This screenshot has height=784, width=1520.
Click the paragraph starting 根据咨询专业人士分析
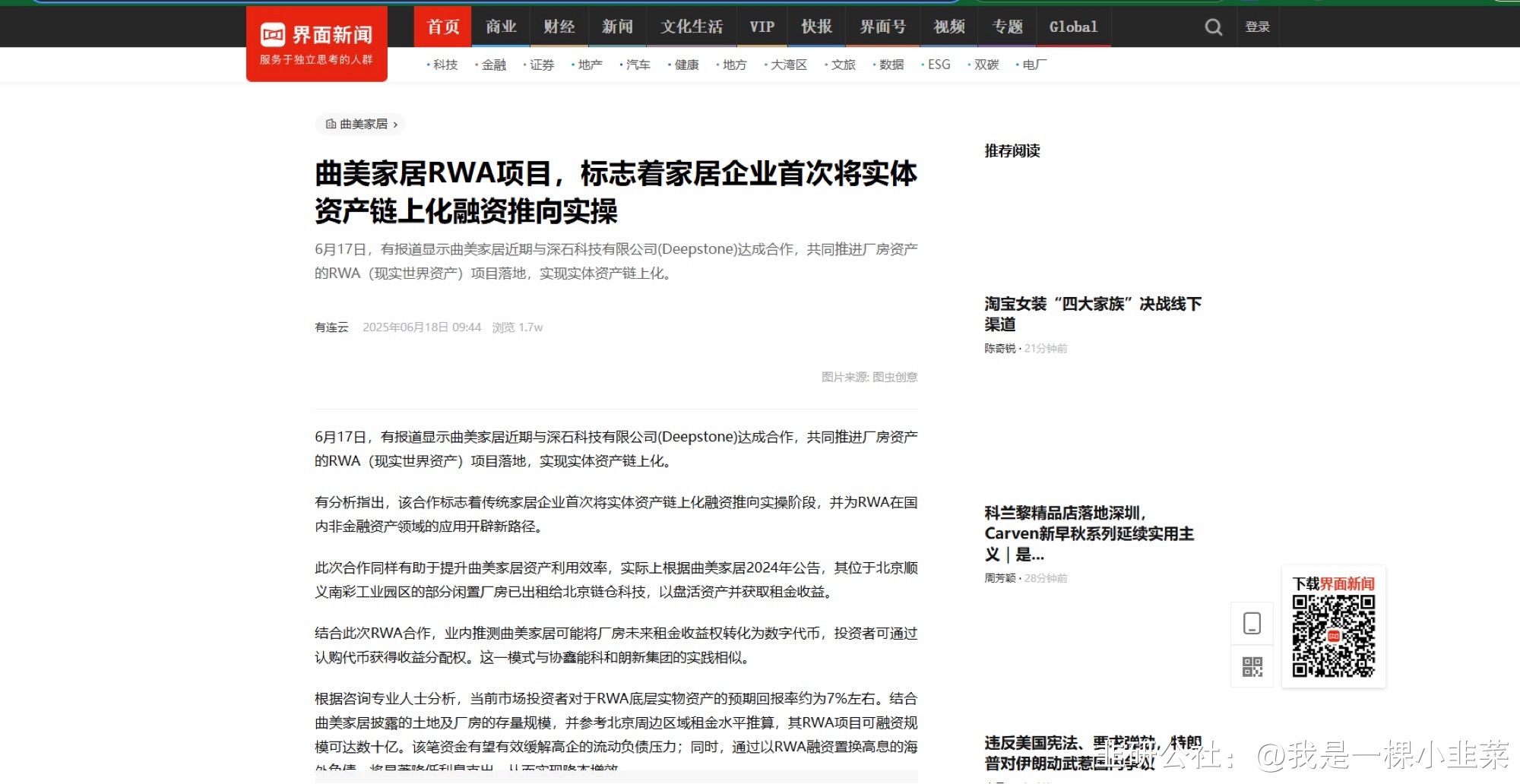coord(616,732)
